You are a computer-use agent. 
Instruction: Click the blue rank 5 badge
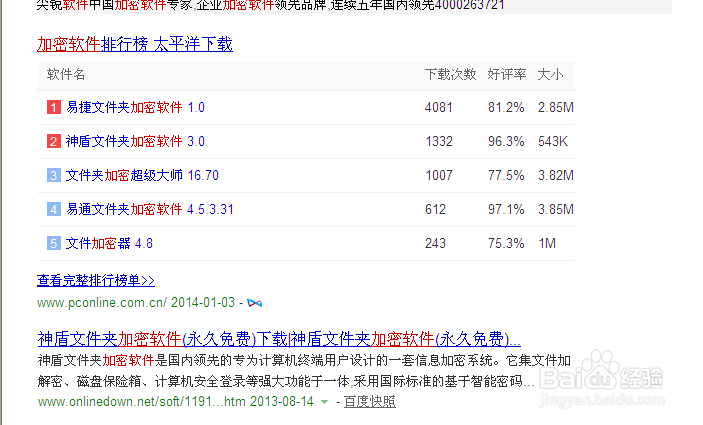[54, 243]
